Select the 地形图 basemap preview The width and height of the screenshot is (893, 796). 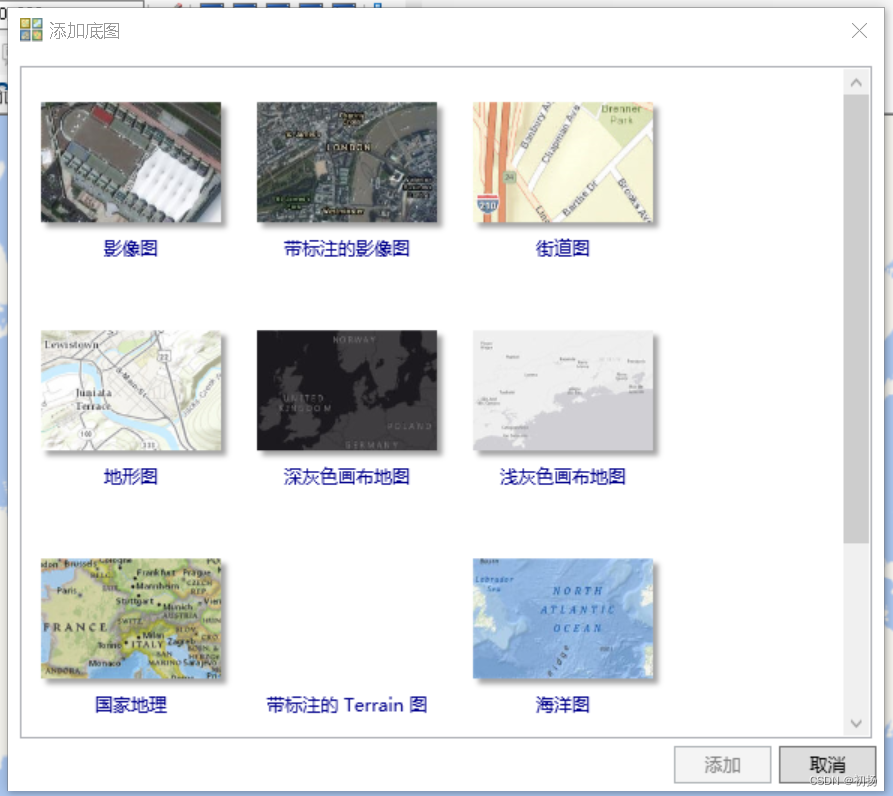point(131,391)
